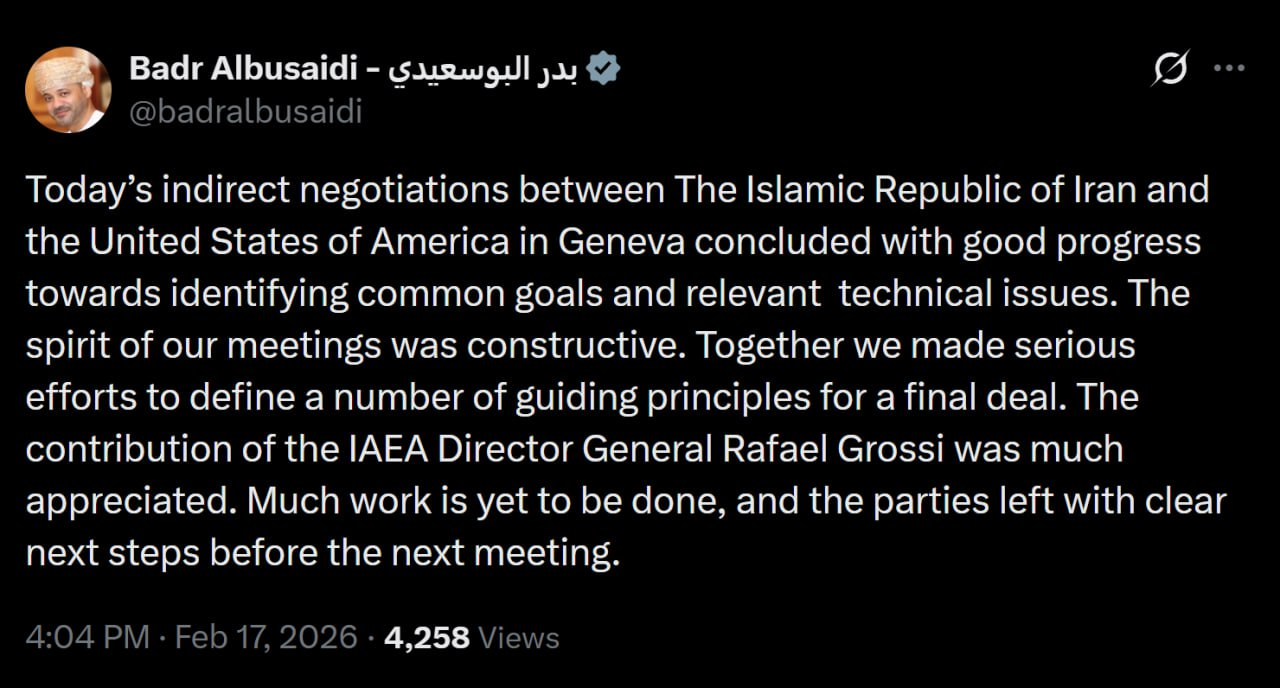Click the display name "Badr Albusaidi"
The height and width of the screenshot is (688, 1280).
[x=241, y=68]
